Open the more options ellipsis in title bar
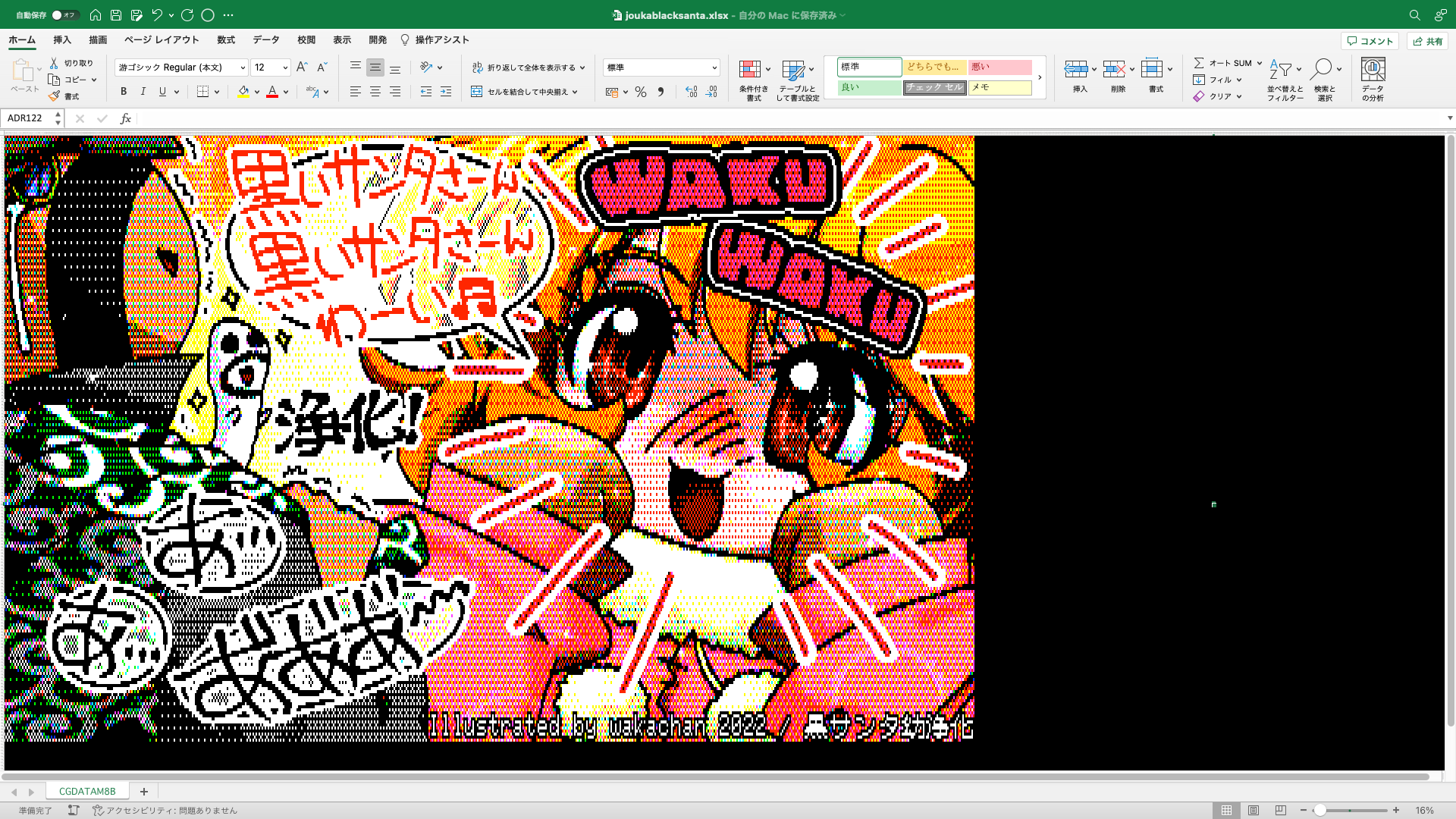The width and height of the screenshot is (1456, 819). (x=228, y=15)
